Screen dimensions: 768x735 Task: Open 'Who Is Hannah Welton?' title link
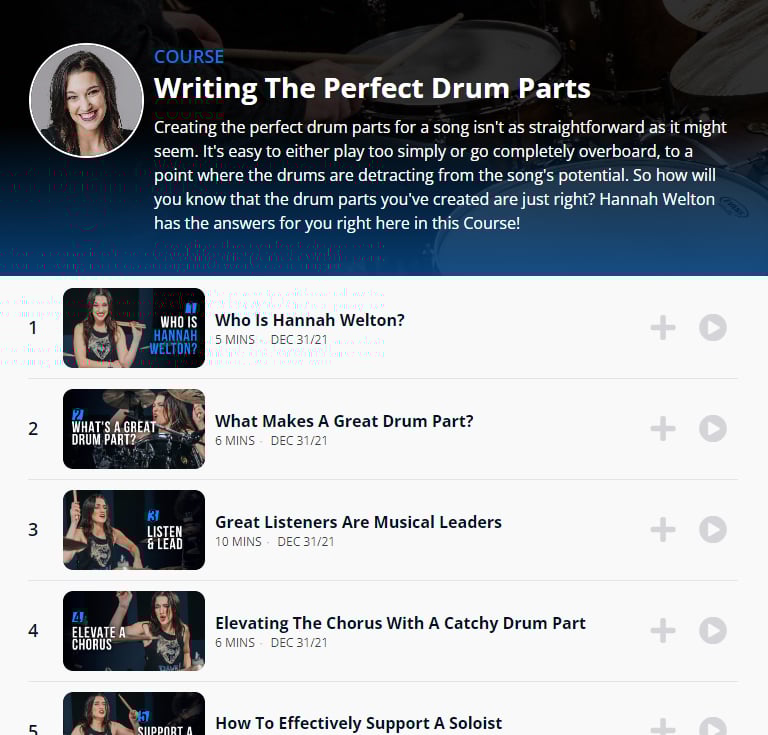310,320
